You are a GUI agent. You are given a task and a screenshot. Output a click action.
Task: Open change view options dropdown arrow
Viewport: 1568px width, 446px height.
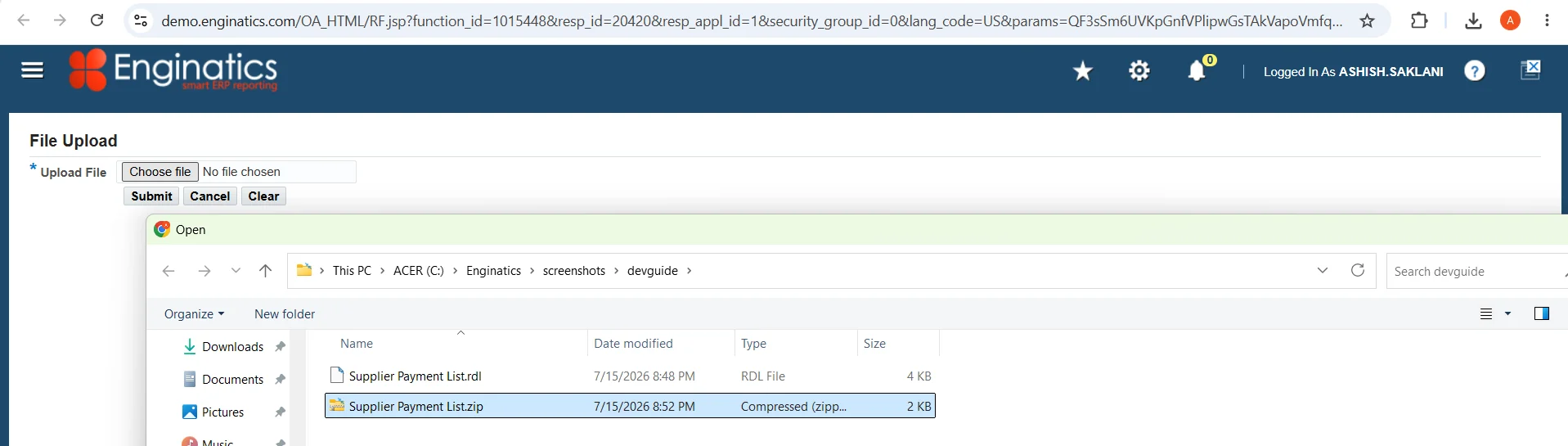tap(1507, 313)
